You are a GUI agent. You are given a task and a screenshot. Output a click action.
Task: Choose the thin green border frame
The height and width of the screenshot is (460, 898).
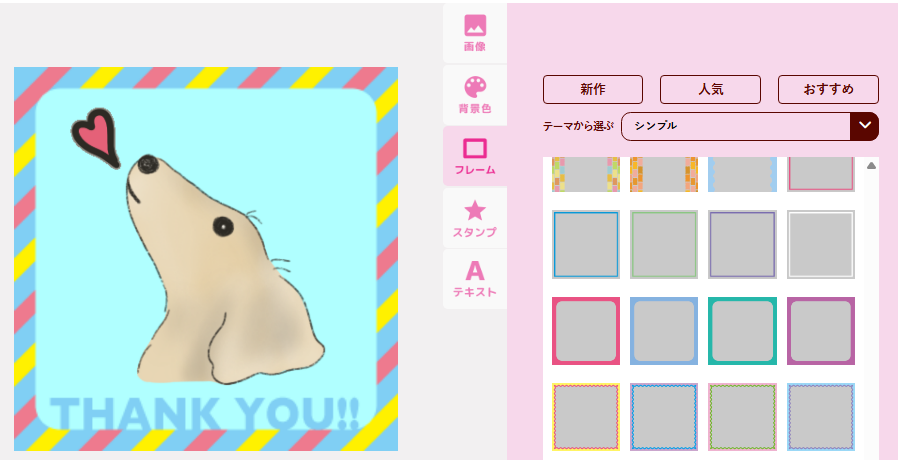[x=664, y=244]
